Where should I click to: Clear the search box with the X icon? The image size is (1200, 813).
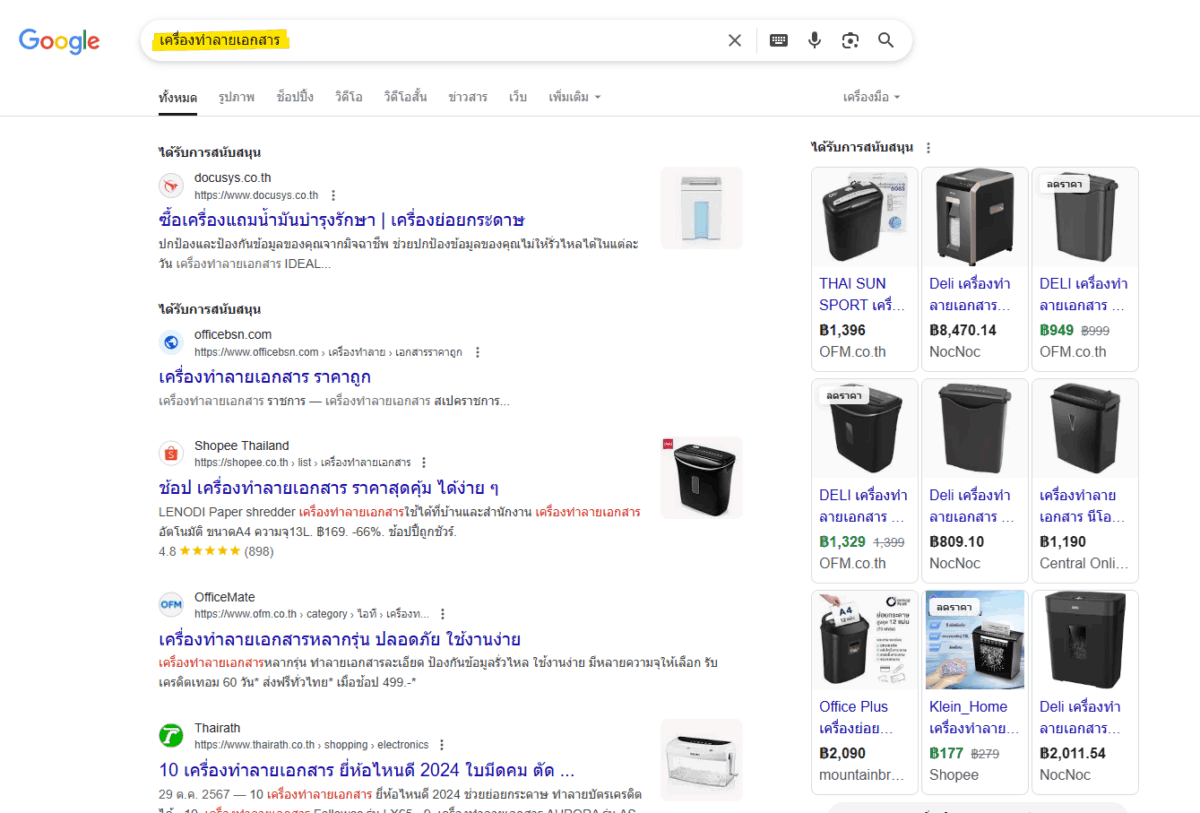coord(735,40)
